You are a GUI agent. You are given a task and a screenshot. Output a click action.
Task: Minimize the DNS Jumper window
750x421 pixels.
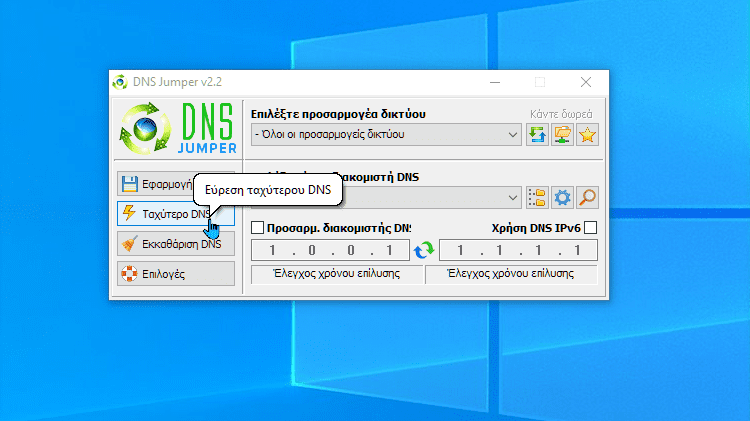(495, 82)
